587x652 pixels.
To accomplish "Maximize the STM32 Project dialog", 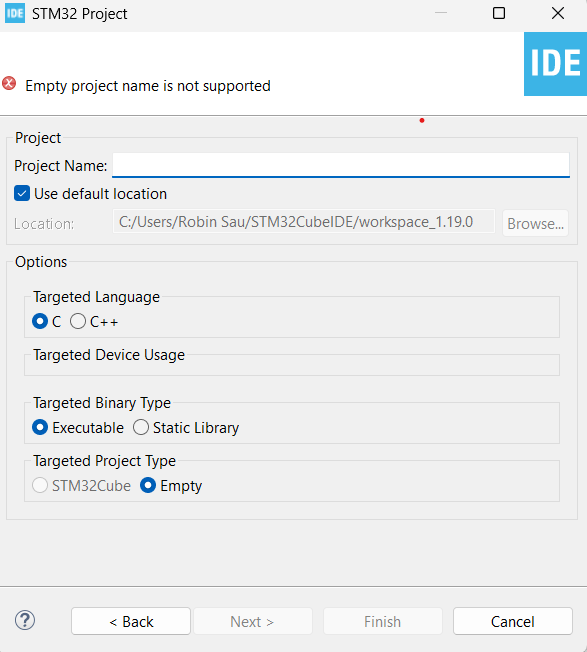I will coord(499,13).
